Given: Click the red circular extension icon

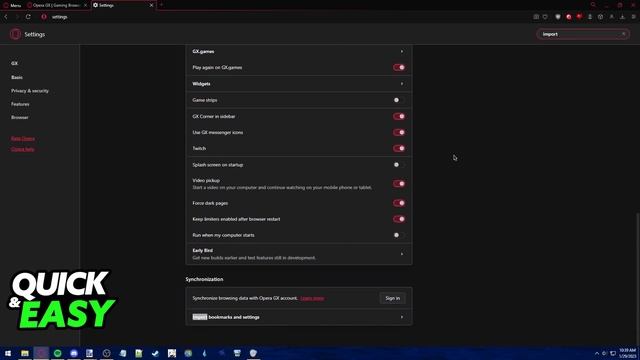Looking at the screenshot, I should [x=569, y=17].
